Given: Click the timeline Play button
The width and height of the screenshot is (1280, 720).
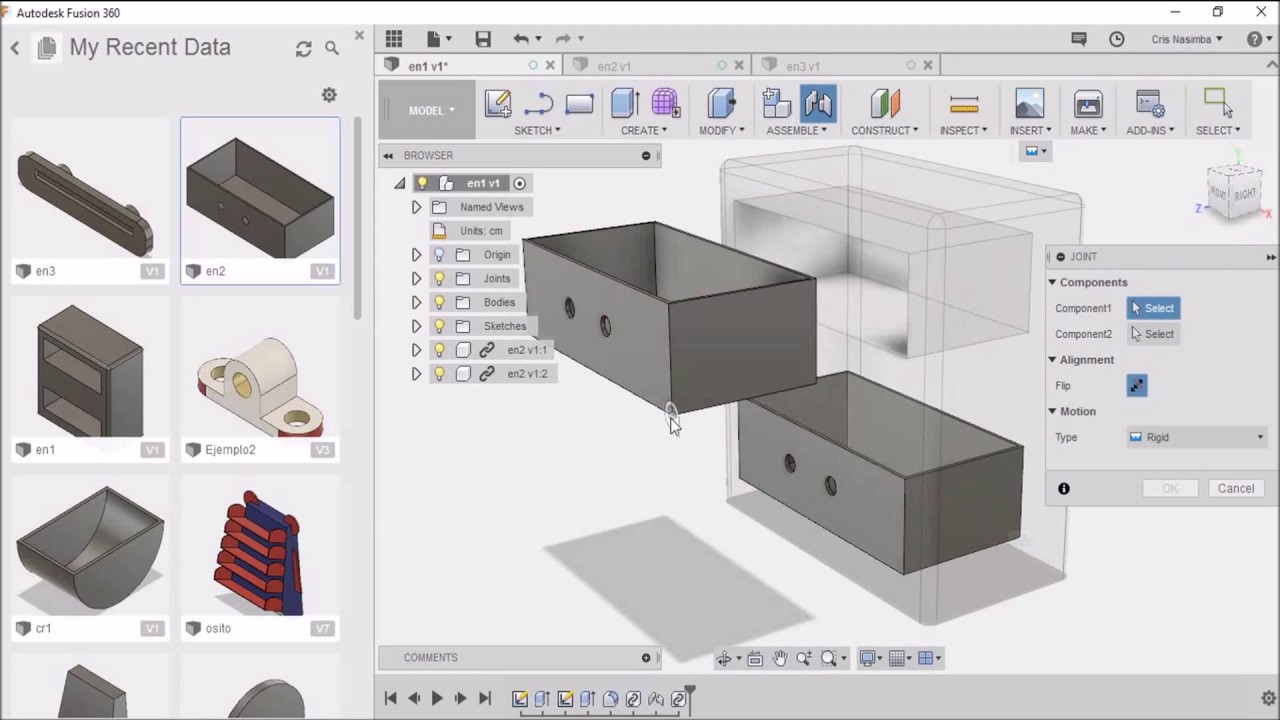Looking at the screenshot, I should [437, 699].
